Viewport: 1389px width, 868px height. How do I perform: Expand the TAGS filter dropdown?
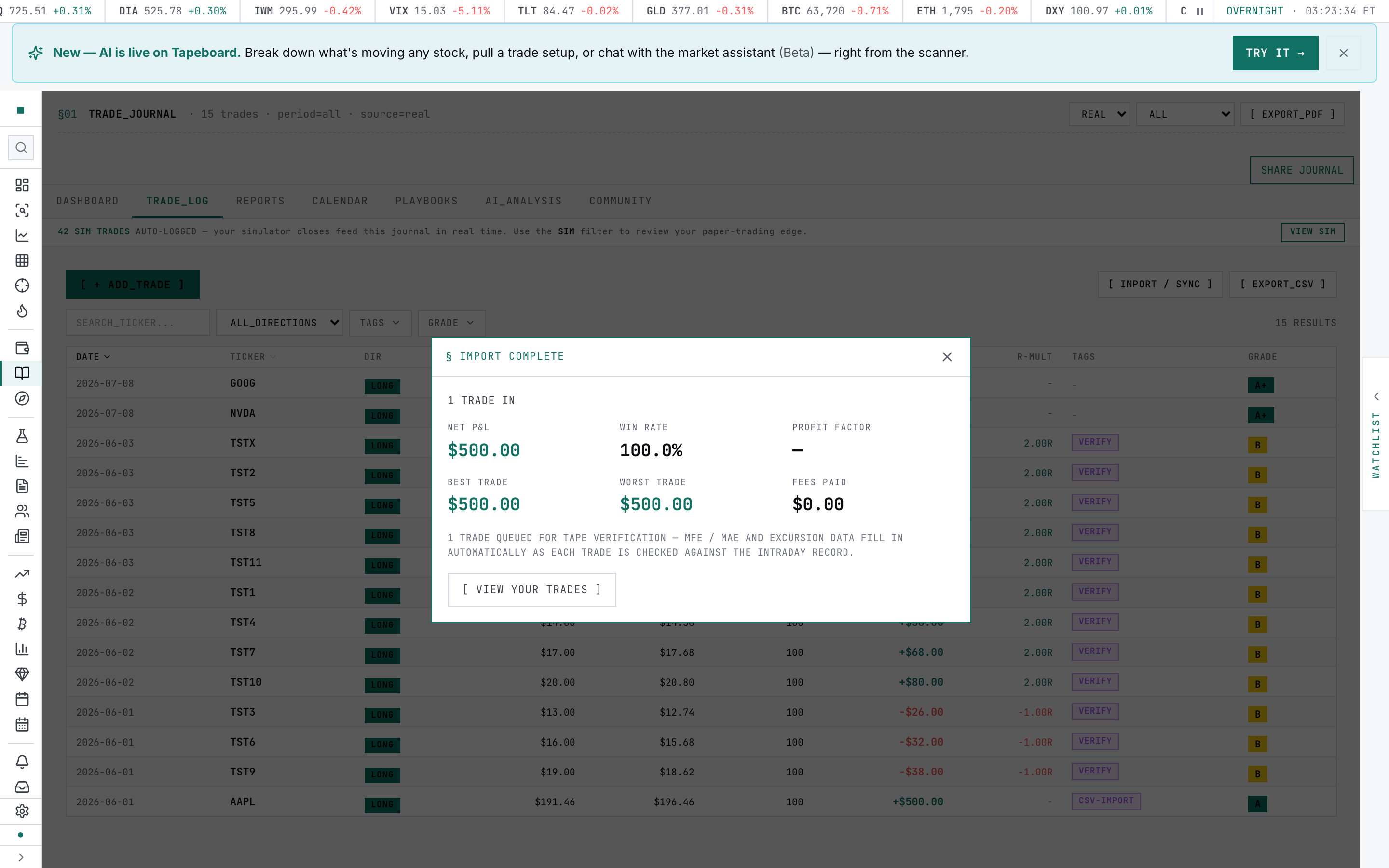point(380,323)
